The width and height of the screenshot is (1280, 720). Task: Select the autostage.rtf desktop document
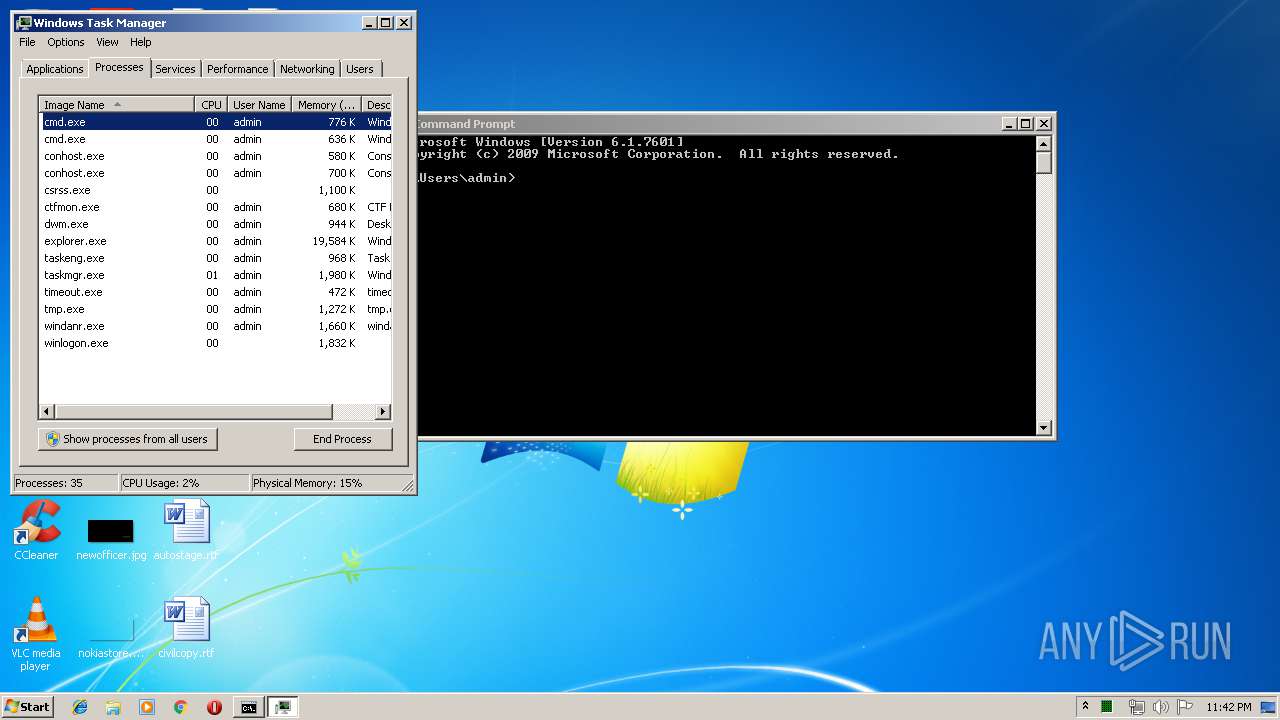[186, 531]
